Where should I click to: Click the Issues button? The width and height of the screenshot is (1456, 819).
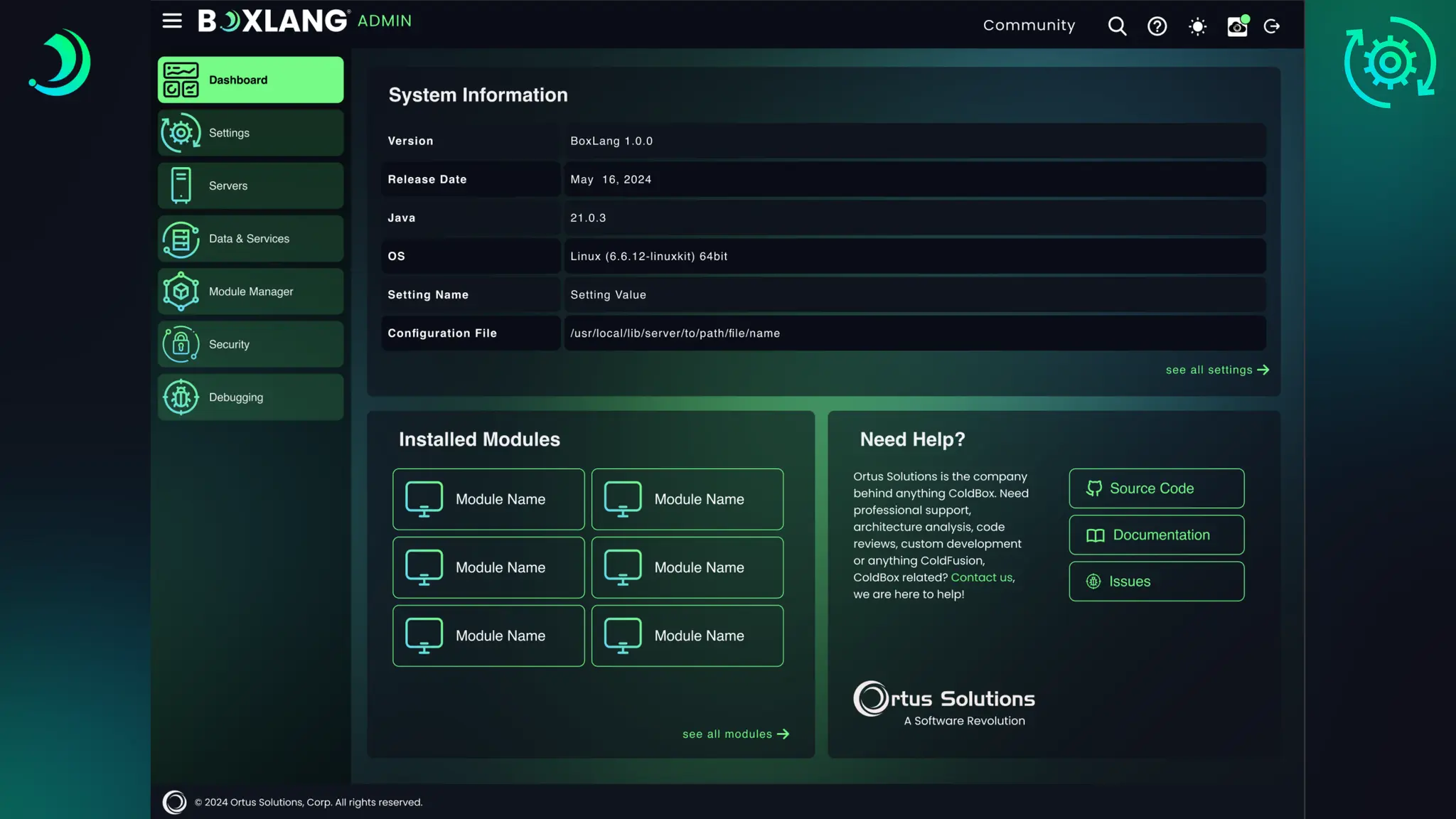[1156, 582]
